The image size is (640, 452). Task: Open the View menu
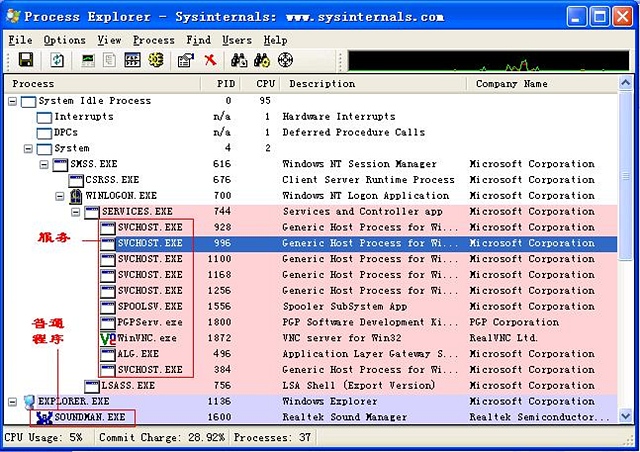click(109, 40)
